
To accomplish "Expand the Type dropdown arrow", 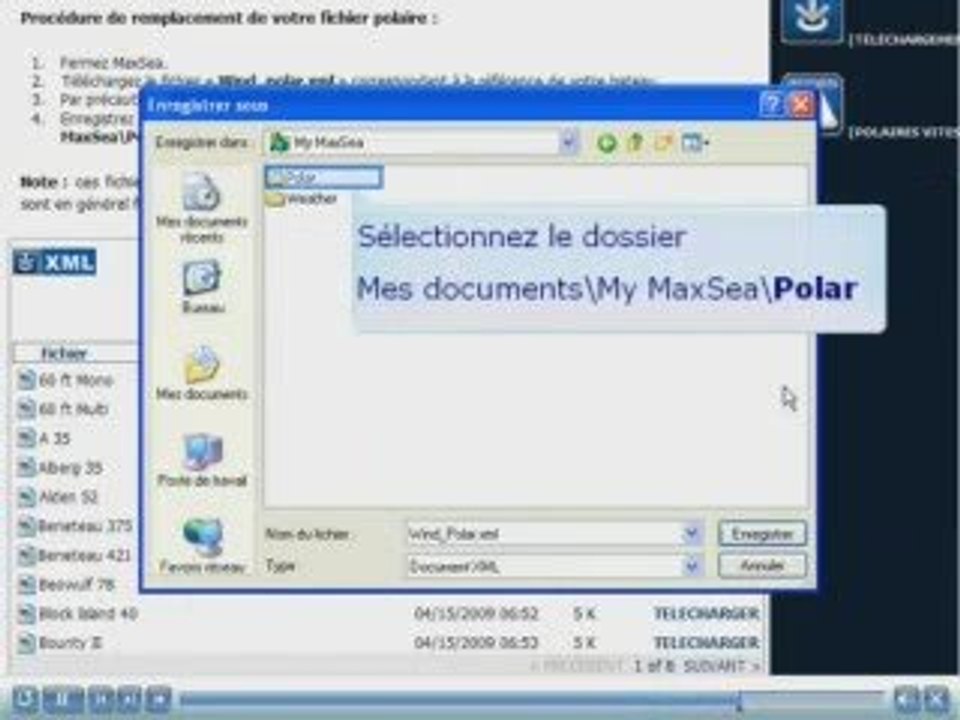I will coord(692,566).
